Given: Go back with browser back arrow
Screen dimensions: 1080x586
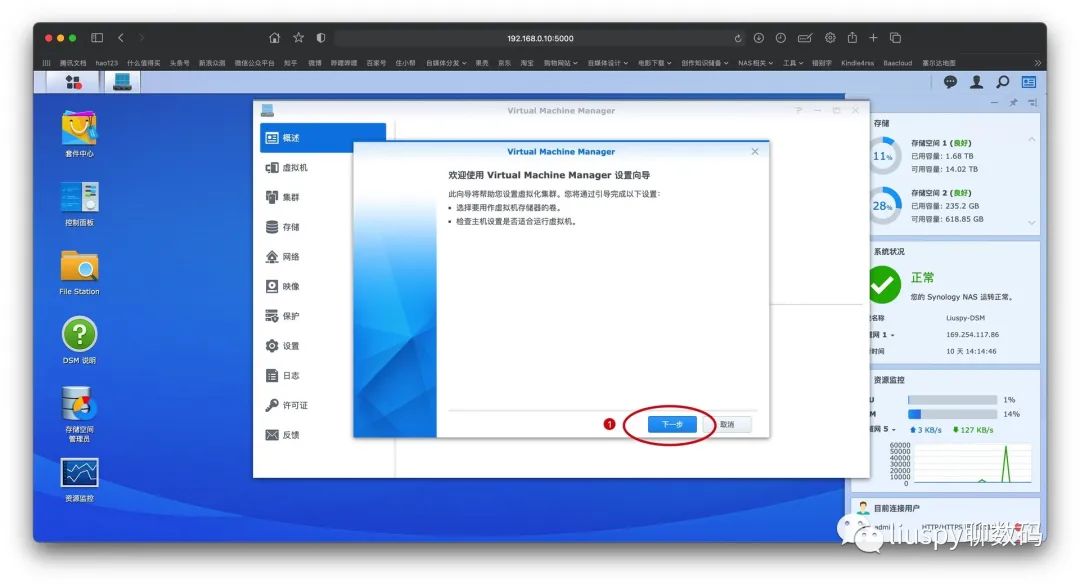Looking at the screenshot, I should [121, 38].
